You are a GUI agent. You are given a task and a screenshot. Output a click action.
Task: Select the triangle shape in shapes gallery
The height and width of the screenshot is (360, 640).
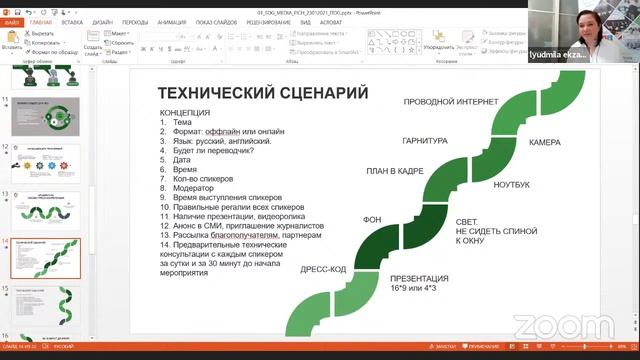click(x=371, y=42)
